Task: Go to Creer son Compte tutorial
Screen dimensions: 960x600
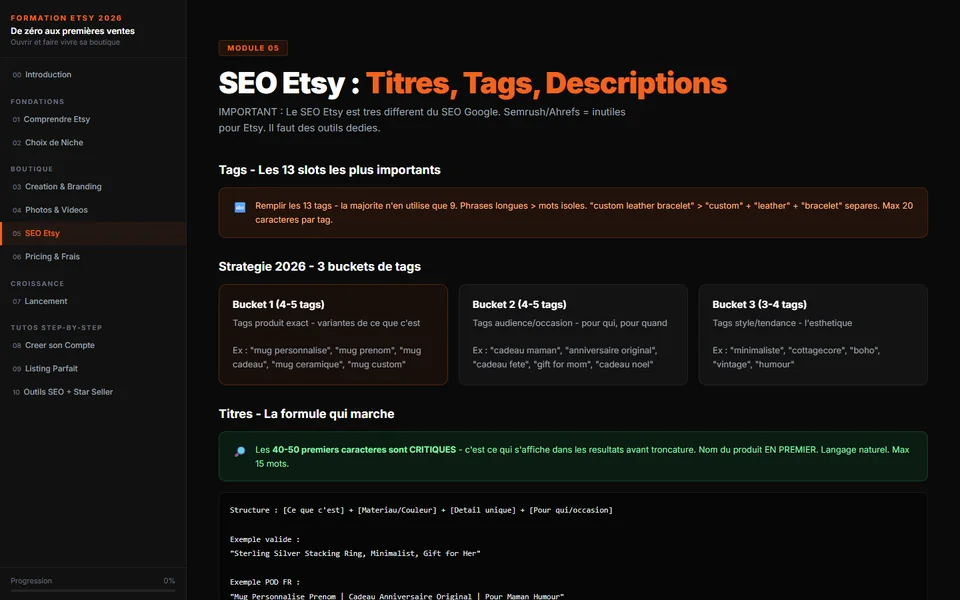Action: 93,345
